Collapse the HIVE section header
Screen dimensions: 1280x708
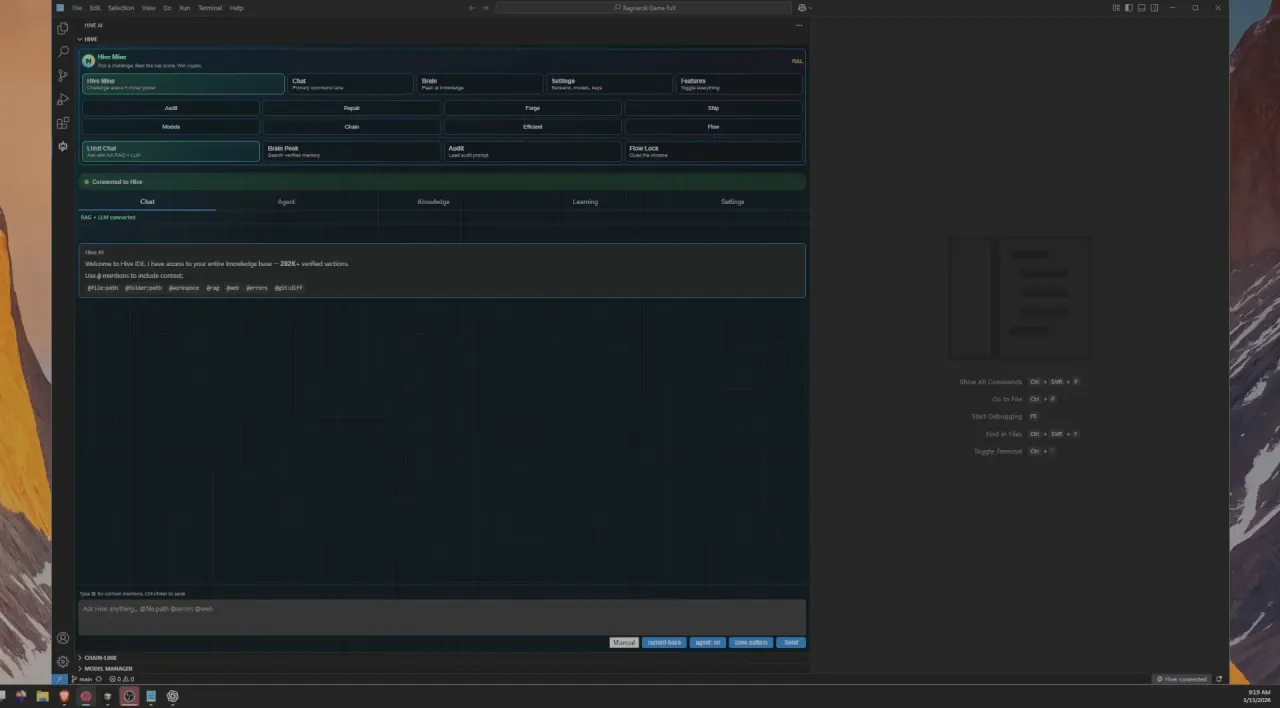coord(90,39)
